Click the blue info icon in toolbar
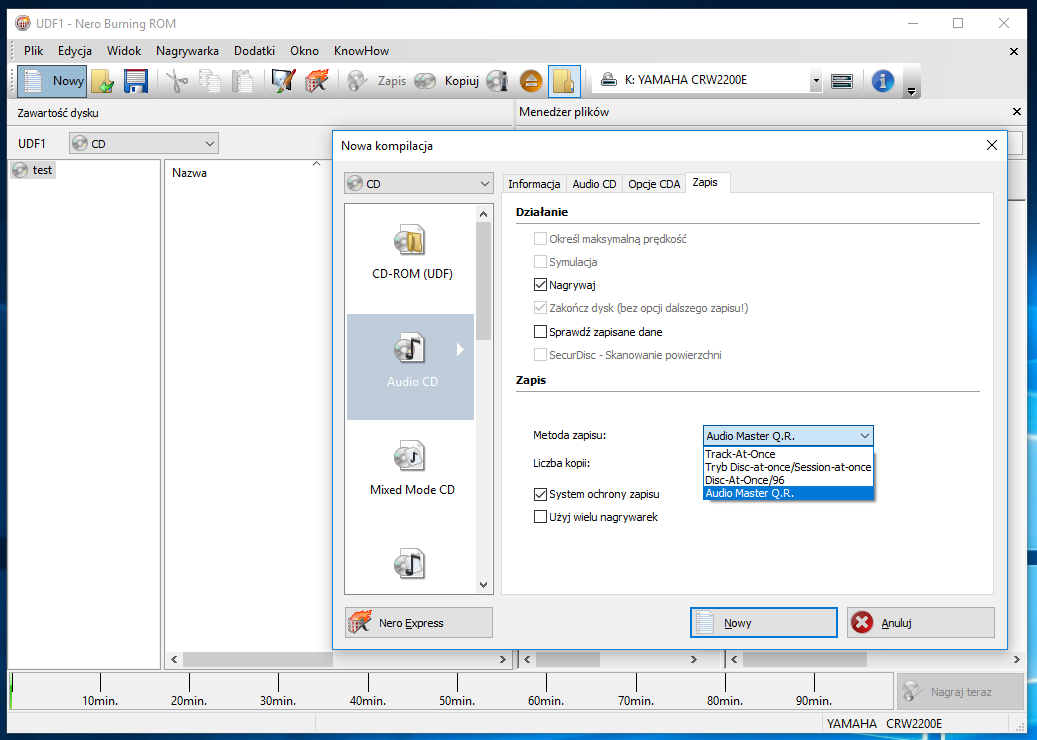The height and width of the screenshot is (740, 1037). point(883,81)
